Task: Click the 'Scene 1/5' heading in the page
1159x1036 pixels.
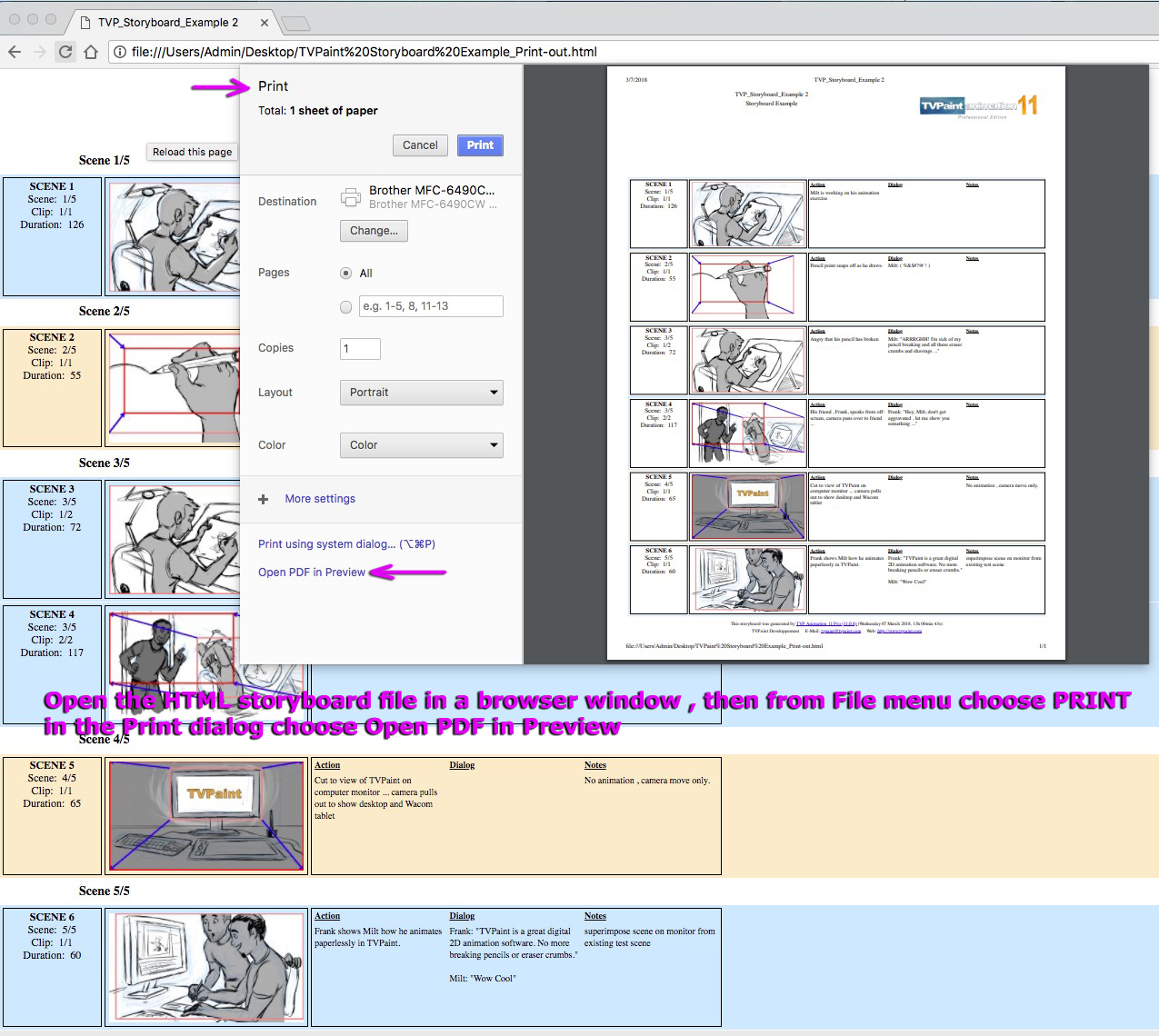Action: [105, 161]
